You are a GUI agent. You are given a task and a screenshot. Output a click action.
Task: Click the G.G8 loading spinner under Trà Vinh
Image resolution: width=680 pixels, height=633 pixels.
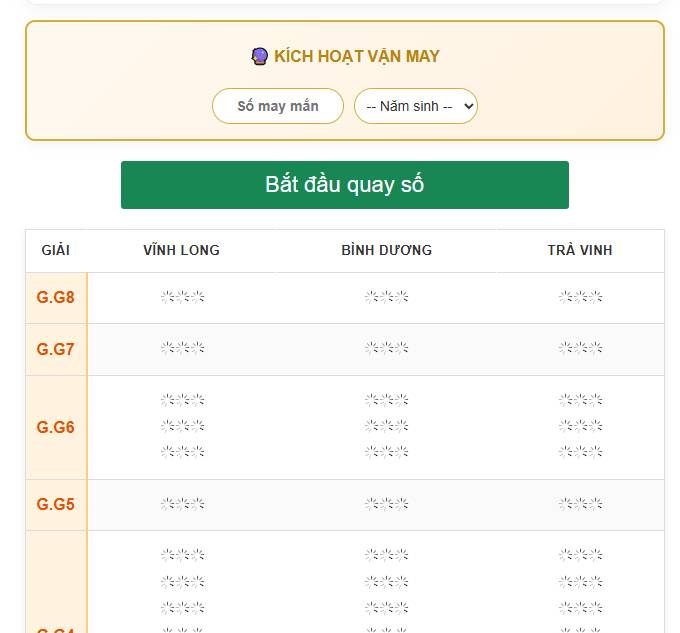point(580,297)
